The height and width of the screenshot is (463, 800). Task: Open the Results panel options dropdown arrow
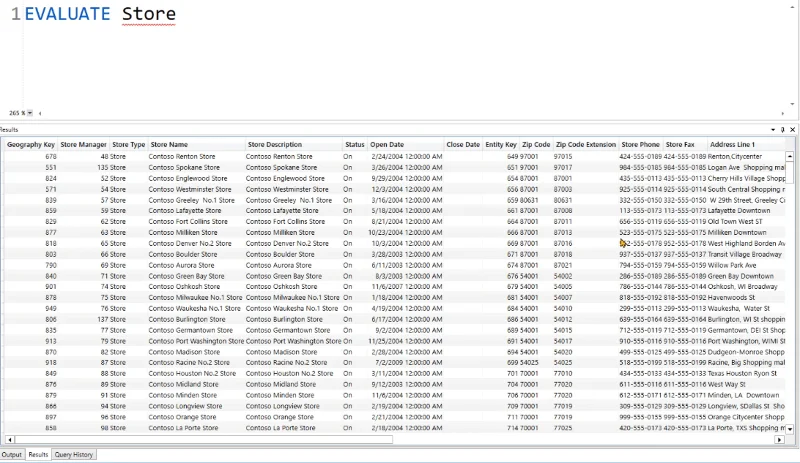773,130
